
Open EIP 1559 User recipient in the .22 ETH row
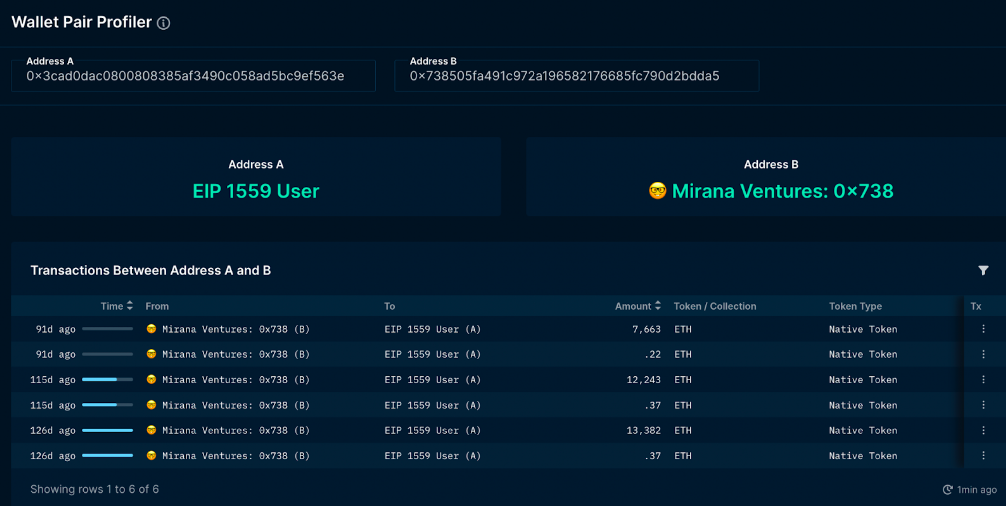(432, 354)
